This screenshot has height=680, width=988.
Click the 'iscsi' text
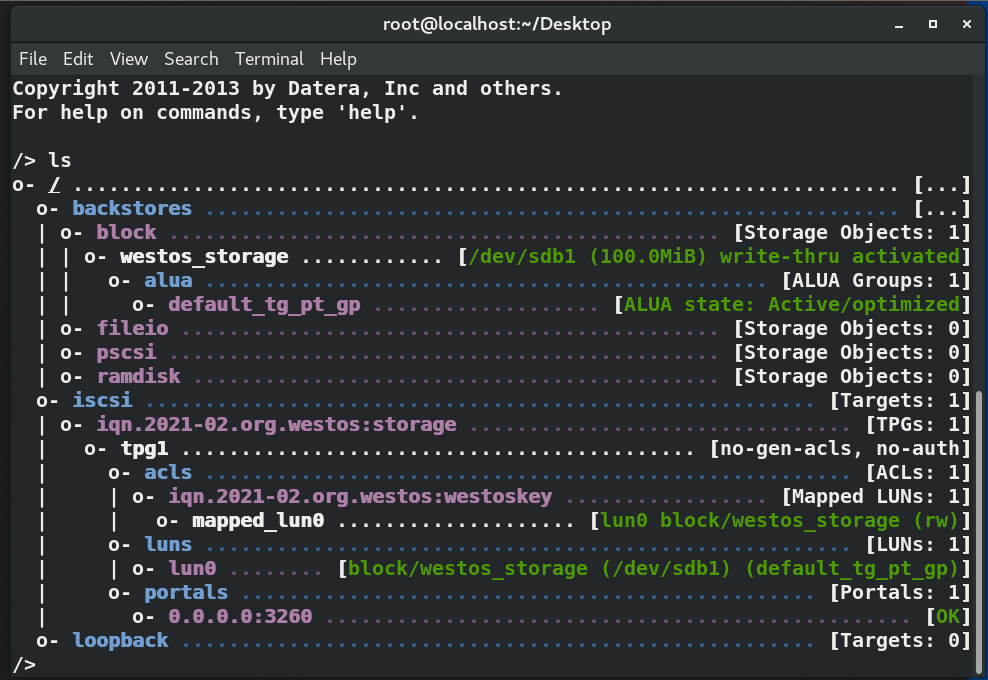(102, 400)
